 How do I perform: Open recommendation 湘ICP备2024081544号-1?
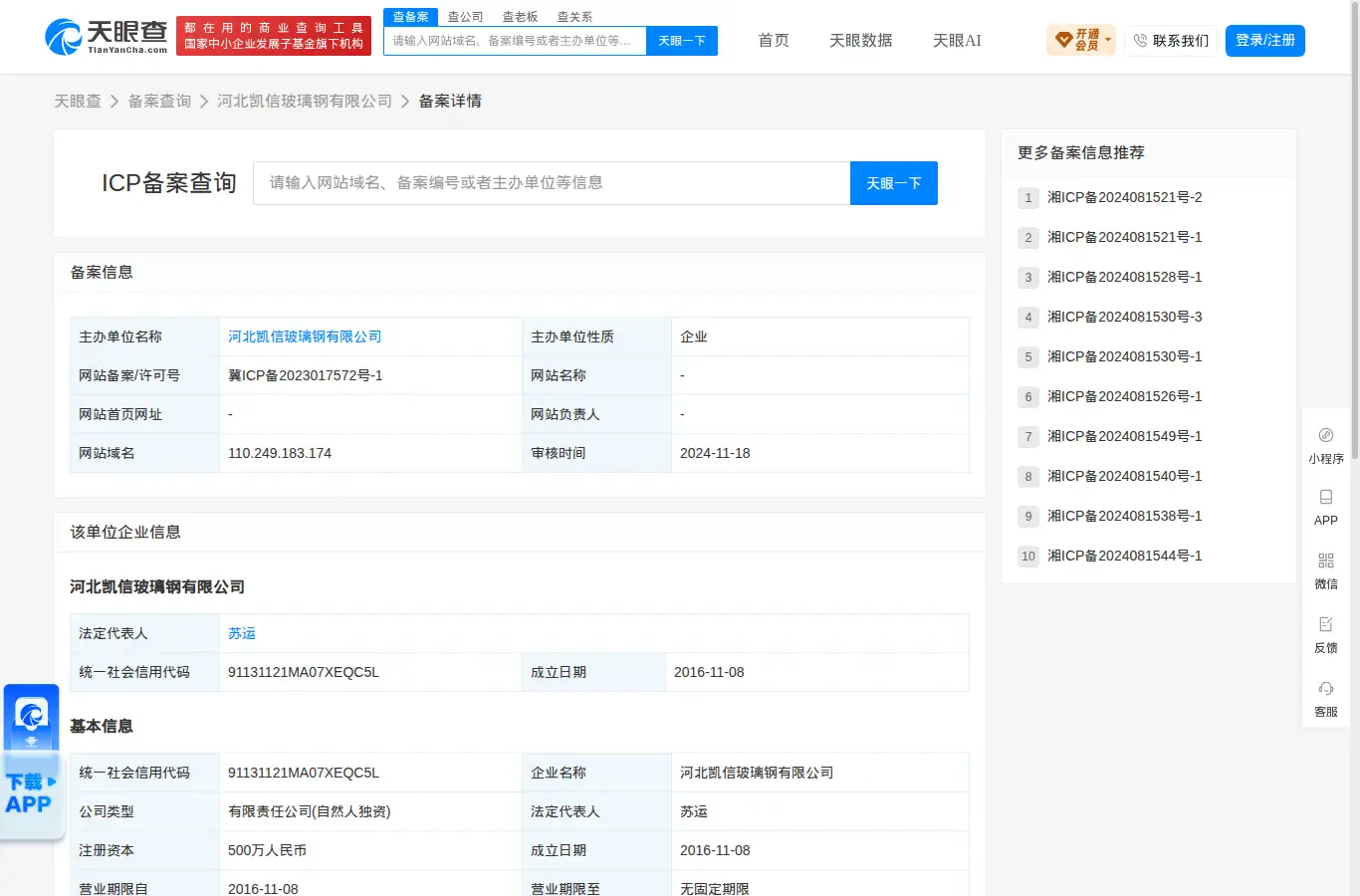pos(1124,556)
